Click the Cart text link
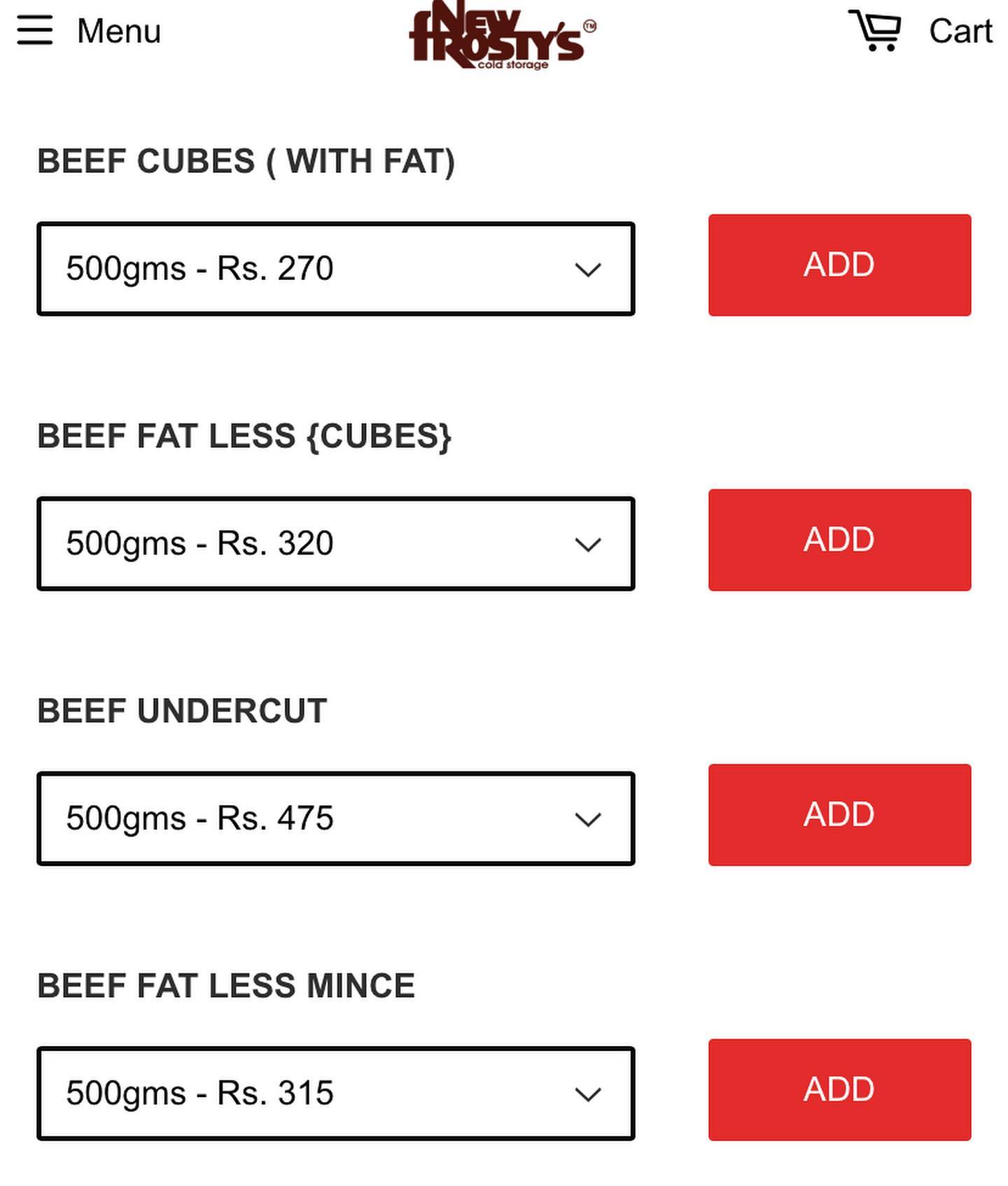The width and height of the screenshot is (1008, 1186). click(x=960, y=32)
